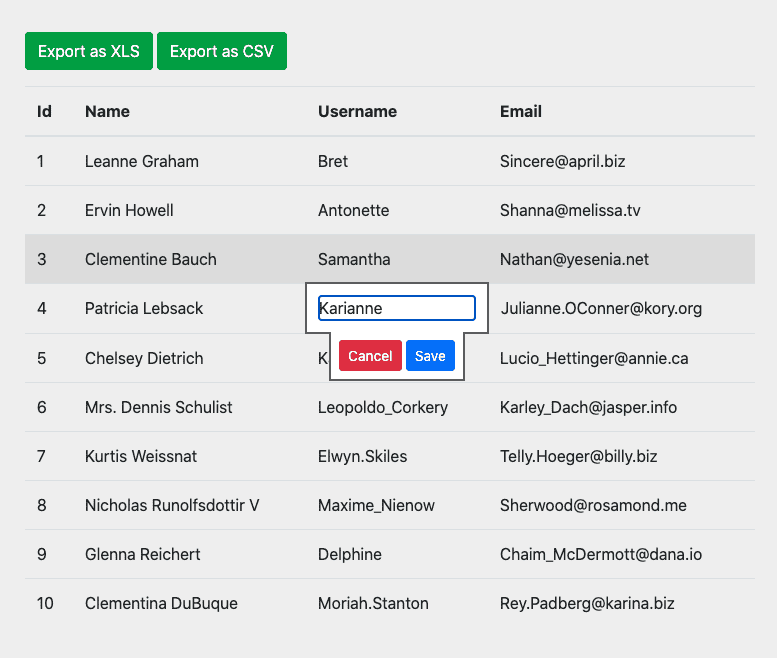The image size is (777, 658).
Task: Click the Export as XLS button
Action: click(89, 51)
